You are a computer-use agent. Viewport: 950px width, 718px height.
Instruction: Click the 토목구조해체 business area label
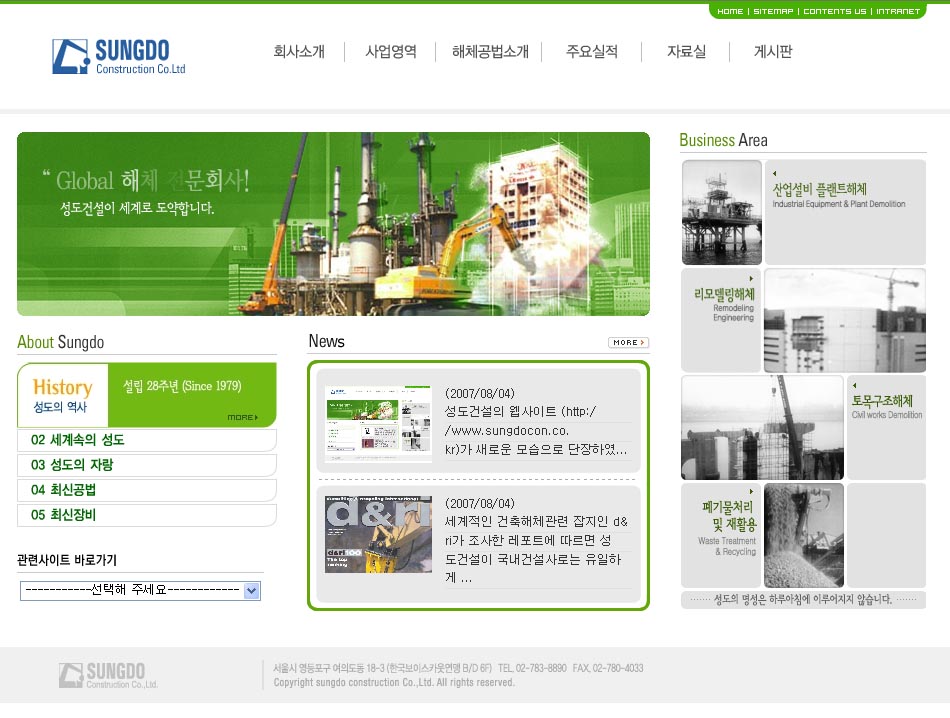coord(886,401)
